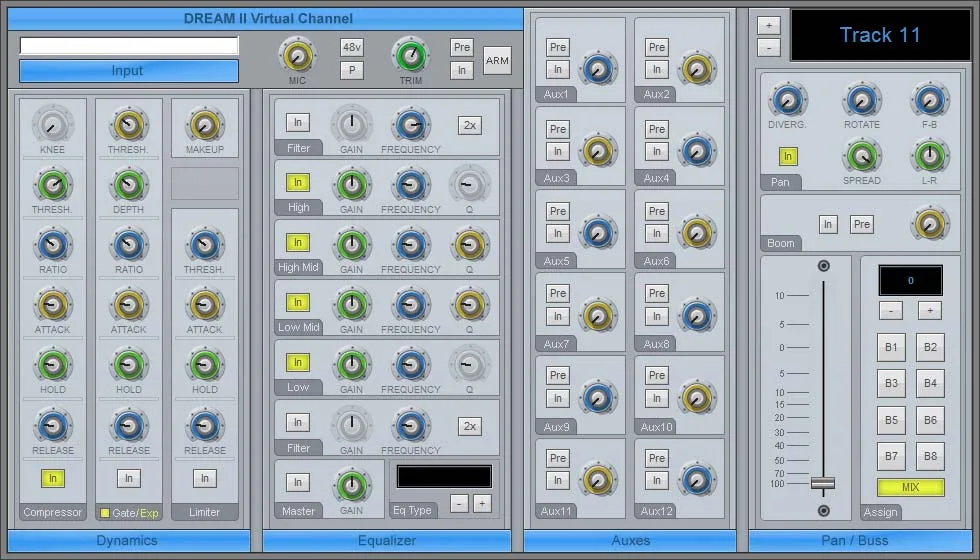This screenshot has width=980, height=560.
Task: Toggle the Pan In switch
Action: (x=788, y=156)
